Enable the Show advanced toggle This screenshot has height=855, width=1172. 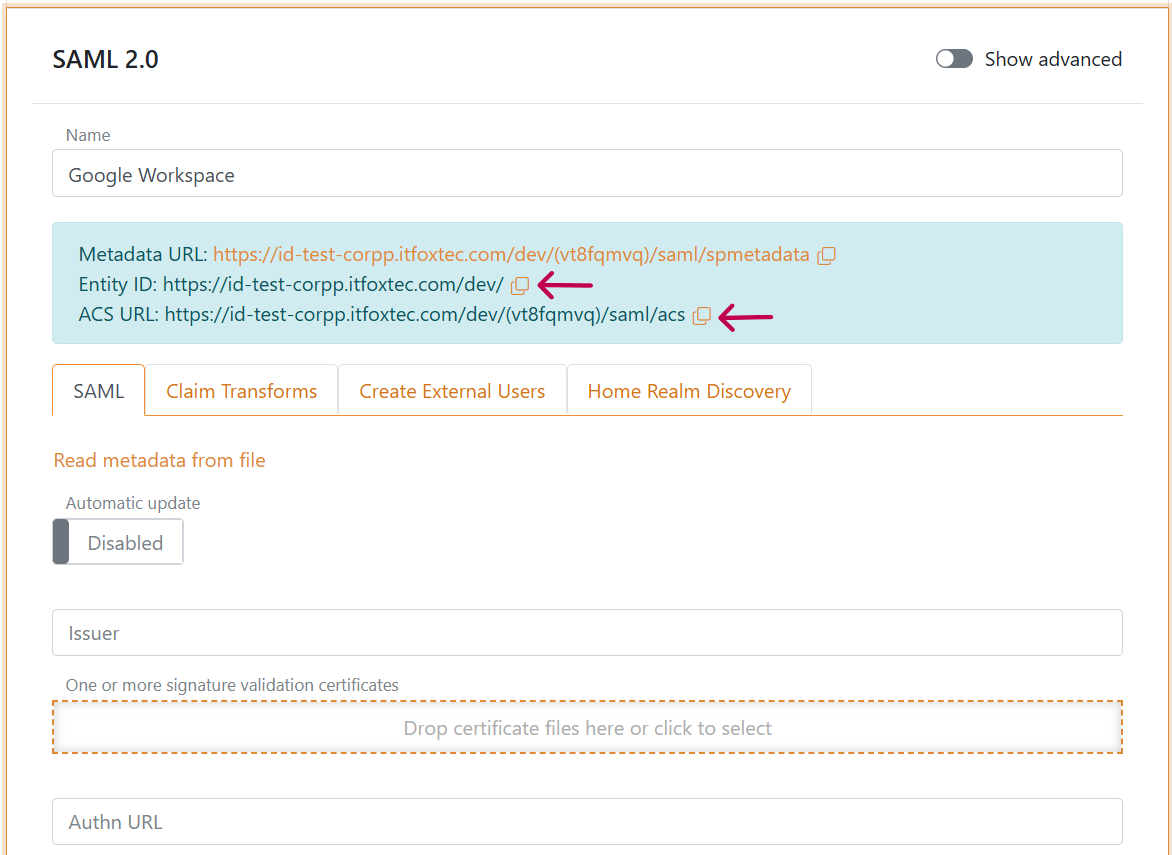[953, 59]
